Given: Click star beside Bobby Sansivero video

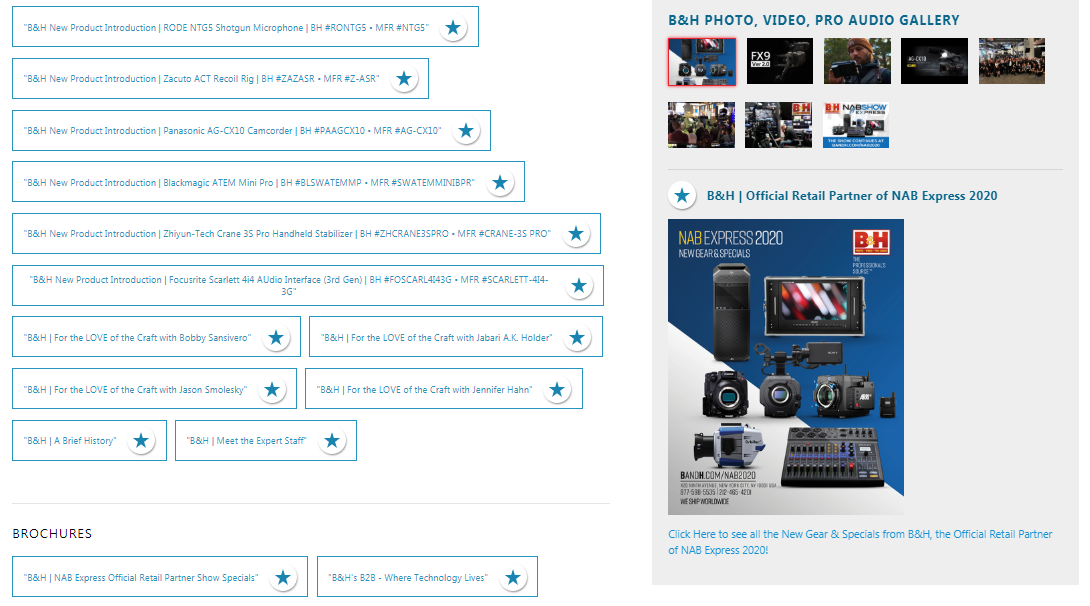Looking at the screenshot, I should point(276,338).
